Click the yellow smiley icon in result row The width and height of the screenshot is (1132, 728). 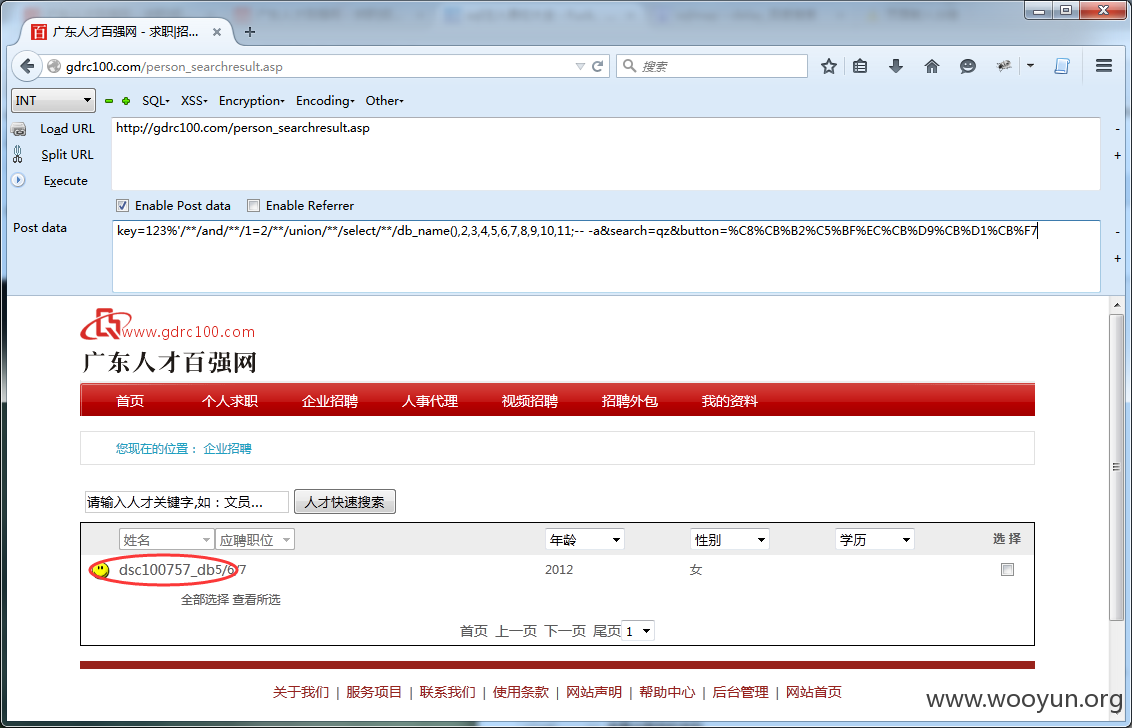click(x=101, y=570)
